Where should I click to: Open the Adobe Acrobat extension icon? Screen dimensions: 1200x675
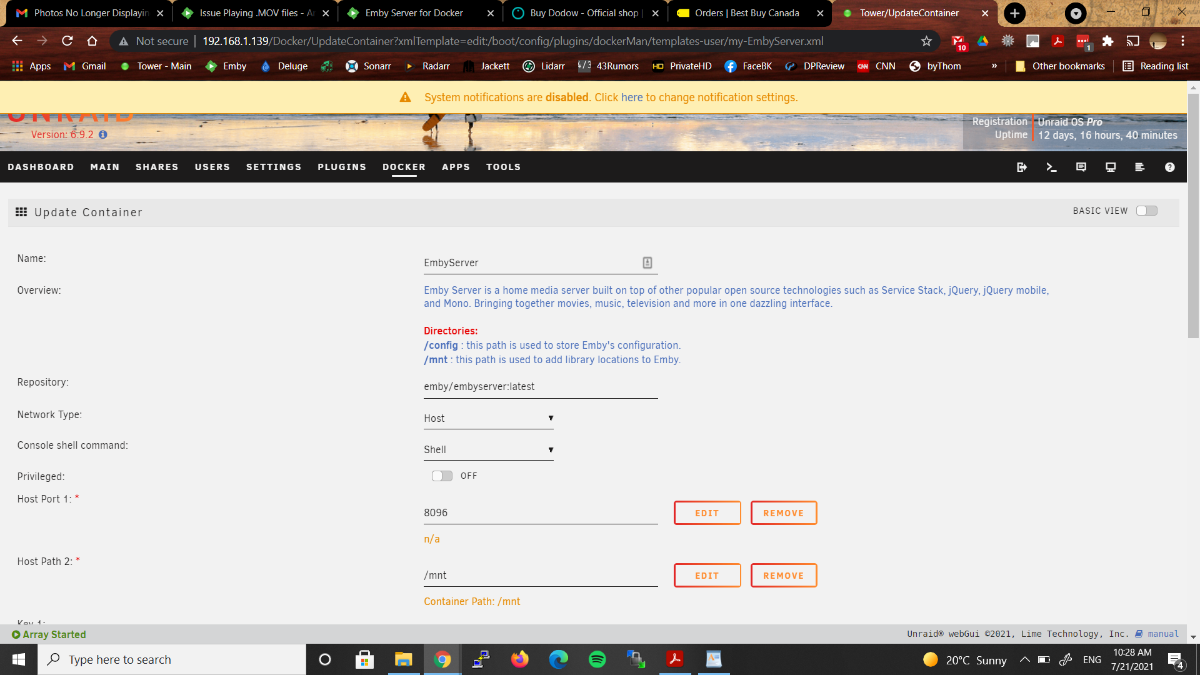coord(1058,41)
